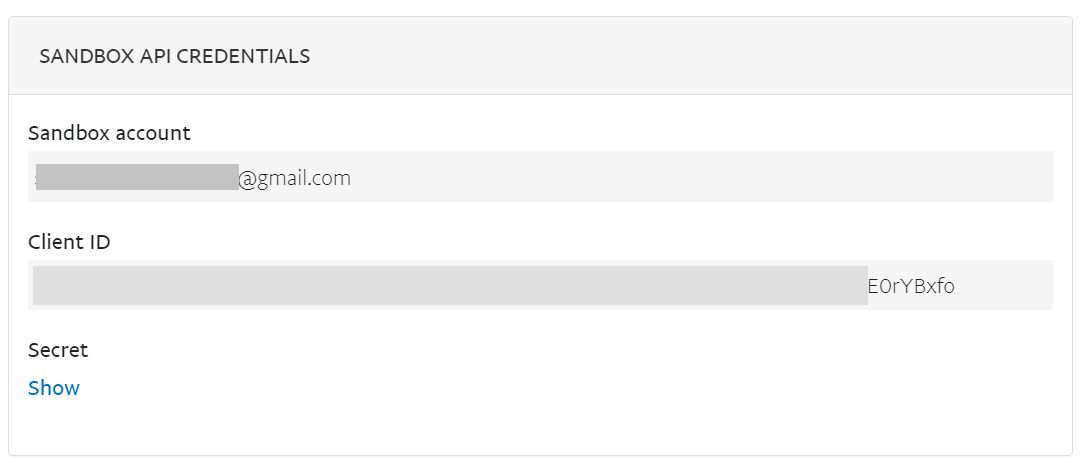Viewport: 1083px width, 468px height.
Task: Click the Client ID ending E0rYBxfo
Action: [x=911, y=286]
